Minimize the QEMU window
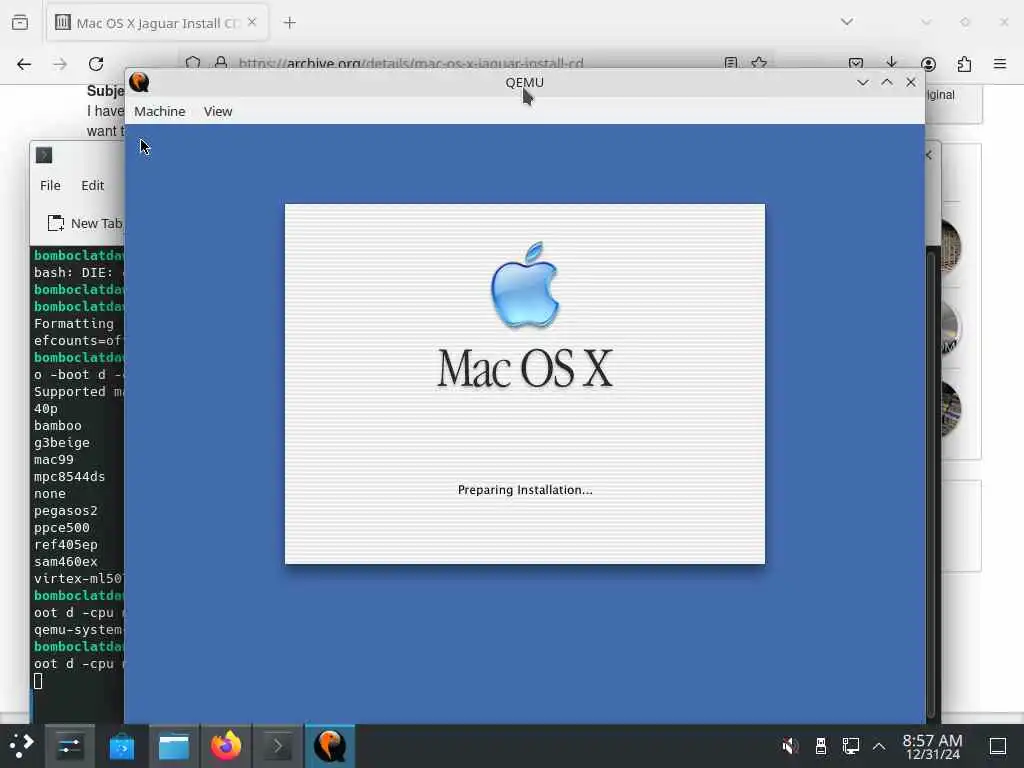The image size is (1024, 768). (863, 82)
